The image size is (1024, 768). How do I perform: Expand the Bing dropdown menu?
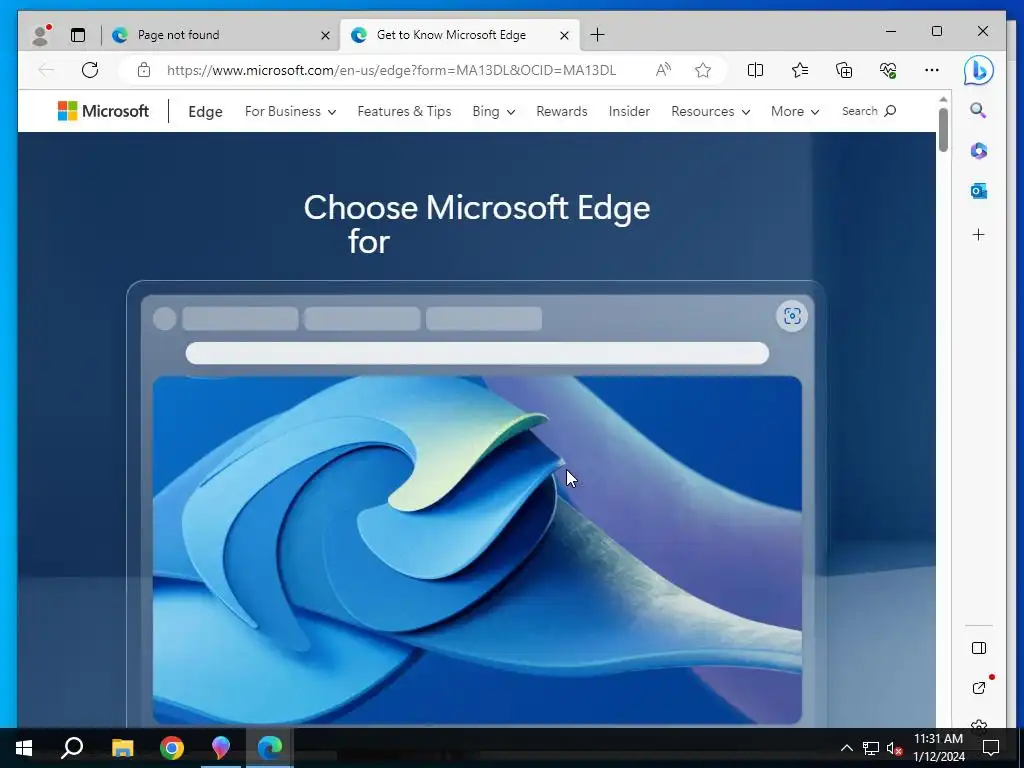494,112
